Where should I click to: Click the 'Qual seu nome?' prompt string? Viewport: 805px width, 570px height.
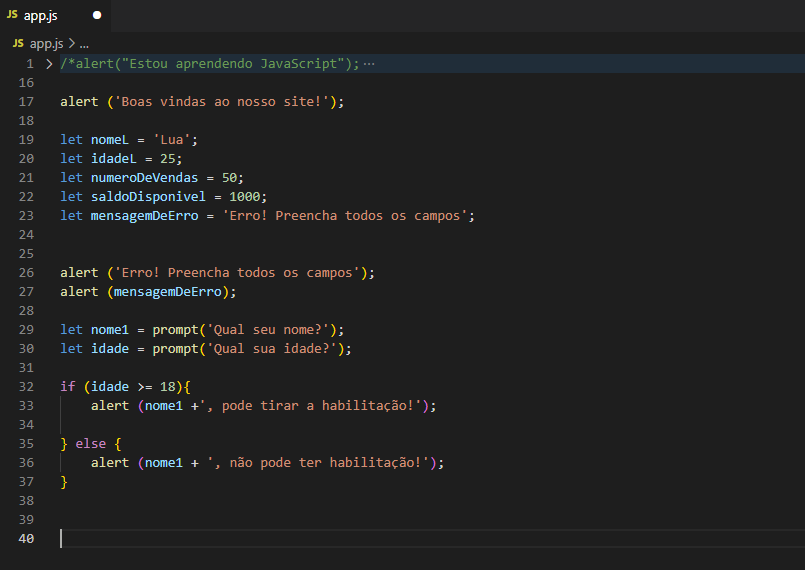coord(267,330)
